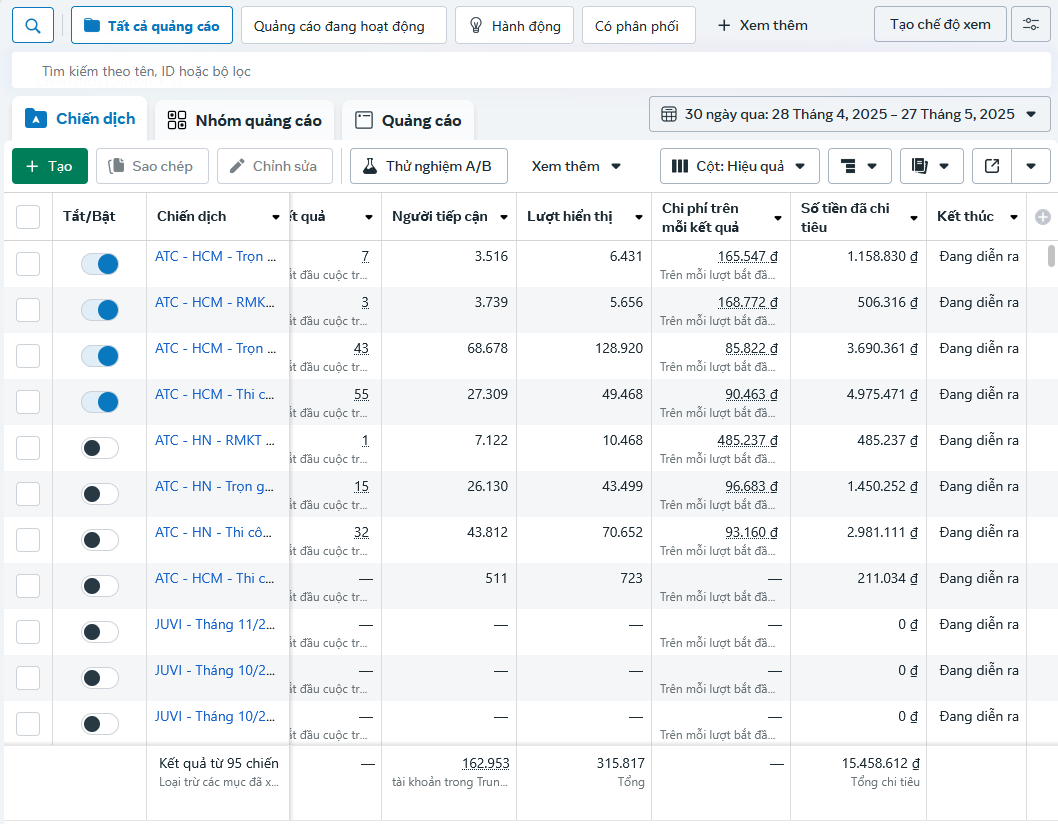Enable the JUVI - Tháng 11/2 campaign toggle

click(x=100, y=632)
